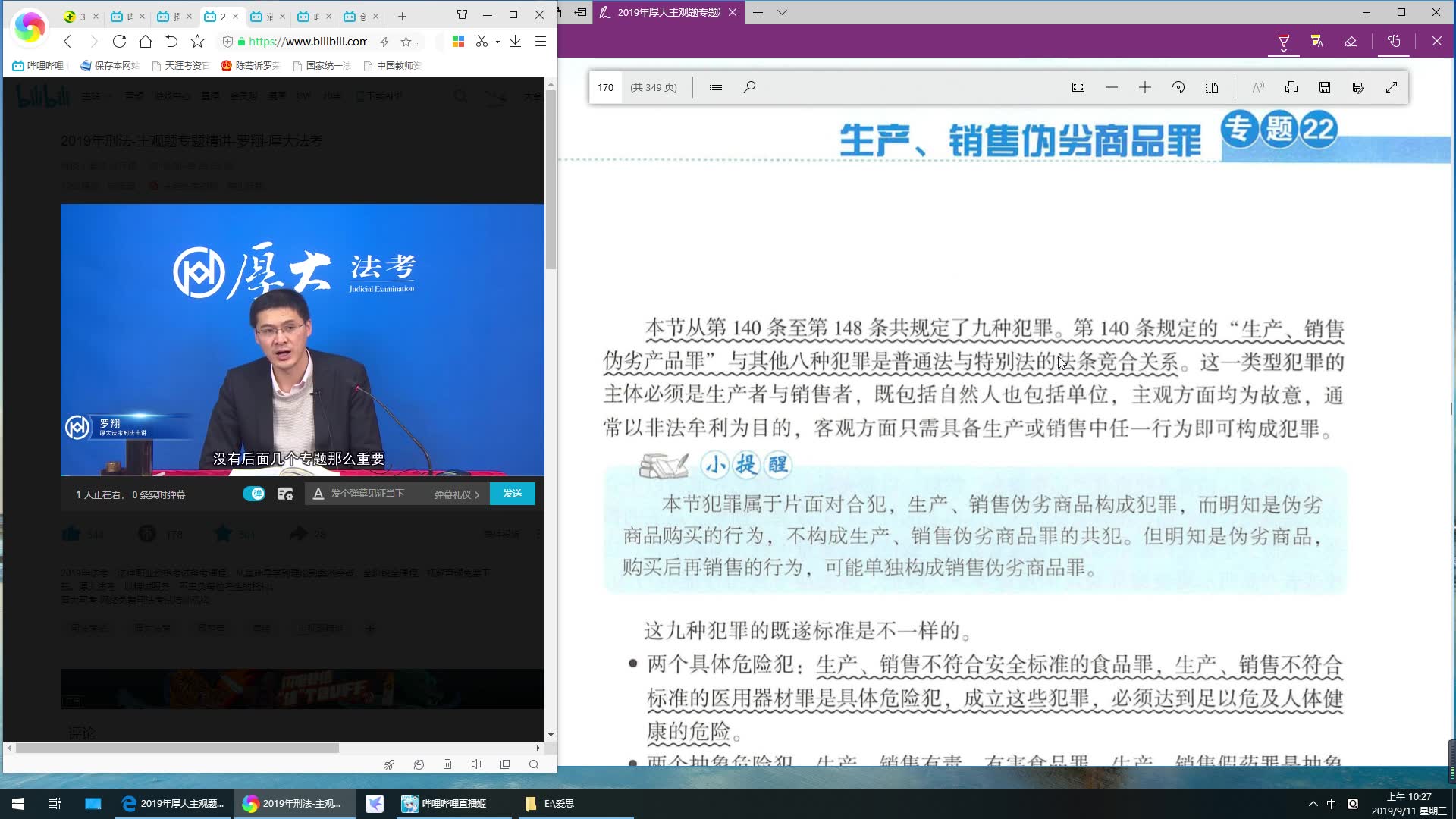Click the speed mode lightning icon

point(384,42)
